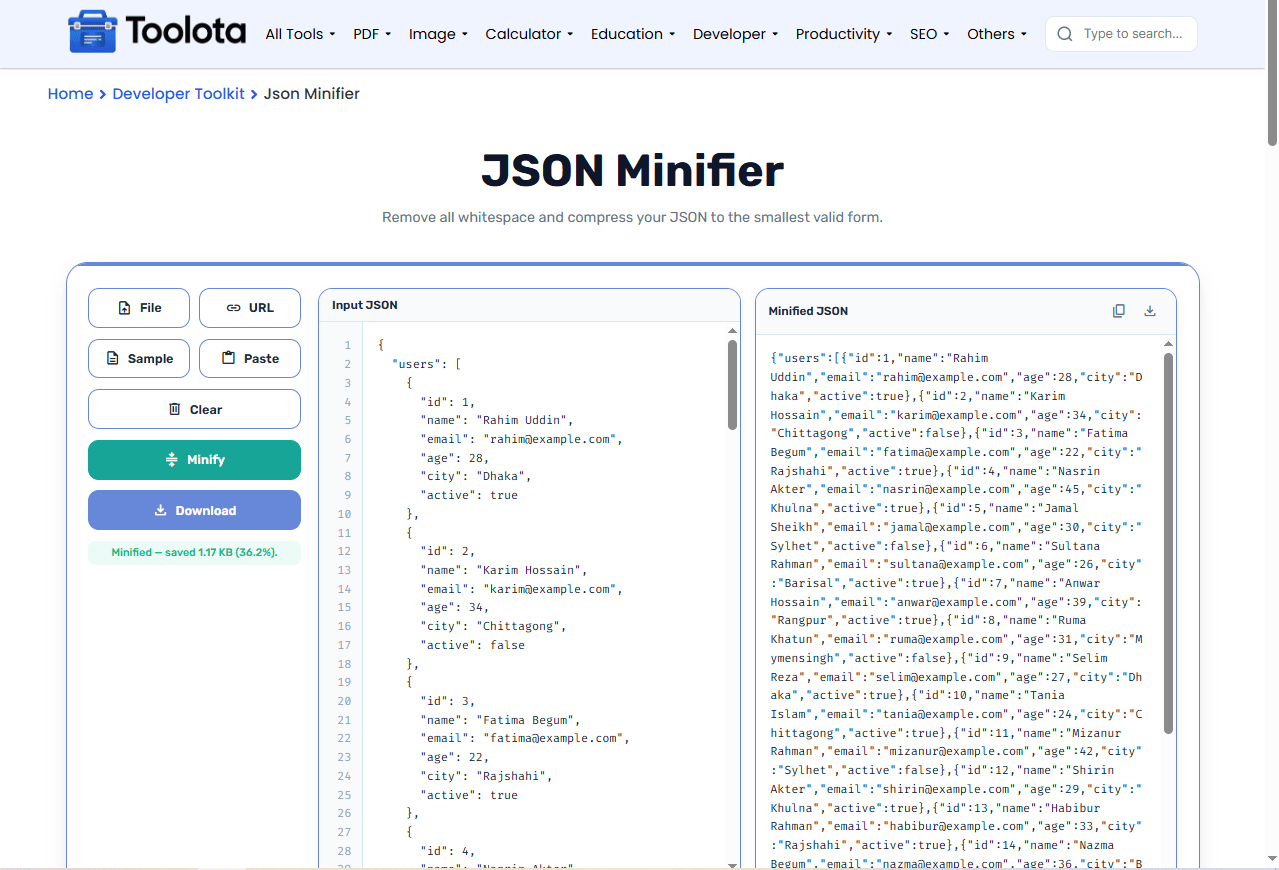Open the All Tools dropdown menu
Viewport: 1279px width, 870px height.
pos(300,34)
